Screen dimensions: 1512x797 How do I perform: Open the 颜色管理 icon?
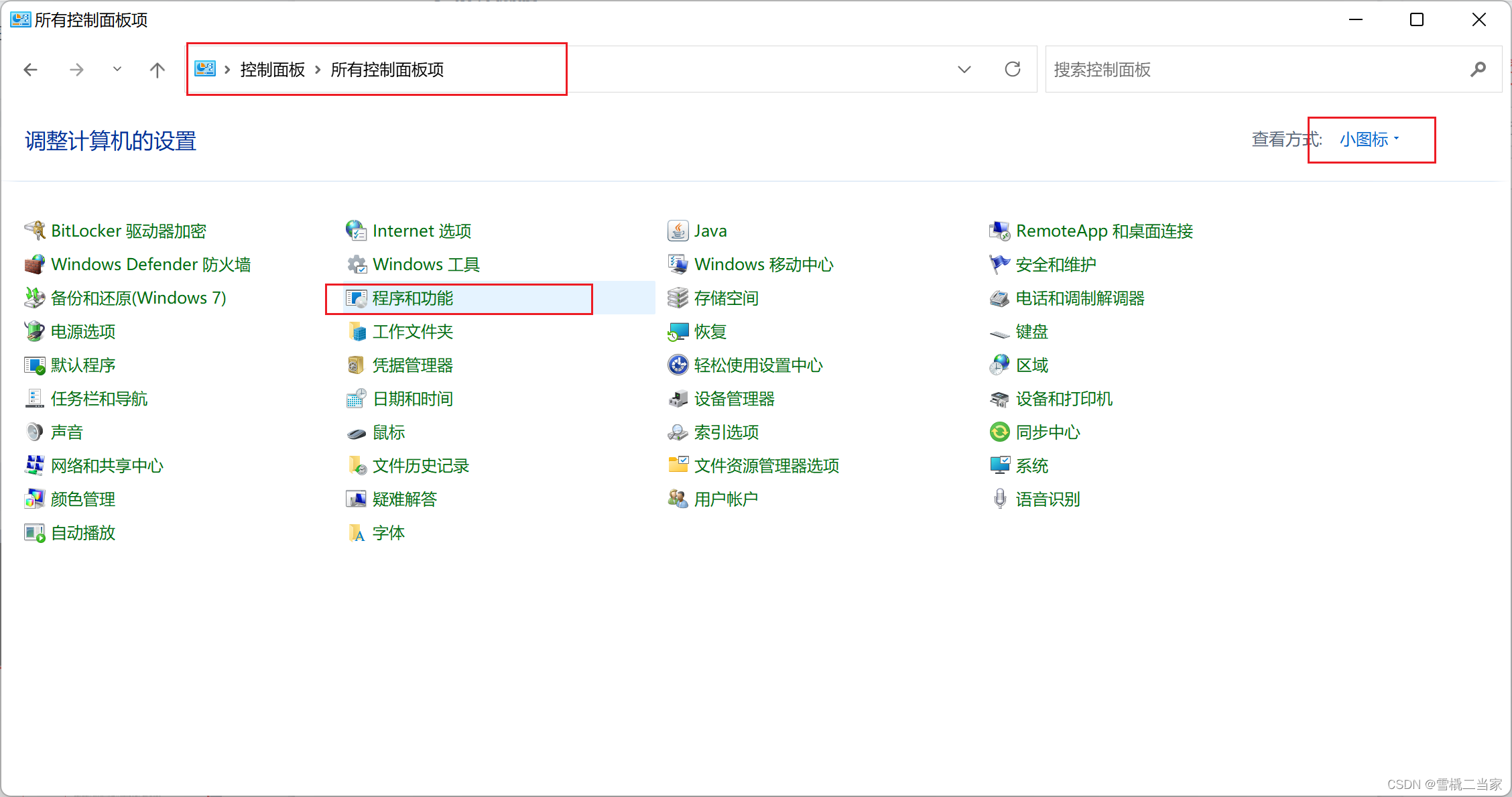(x=35, y=499)
